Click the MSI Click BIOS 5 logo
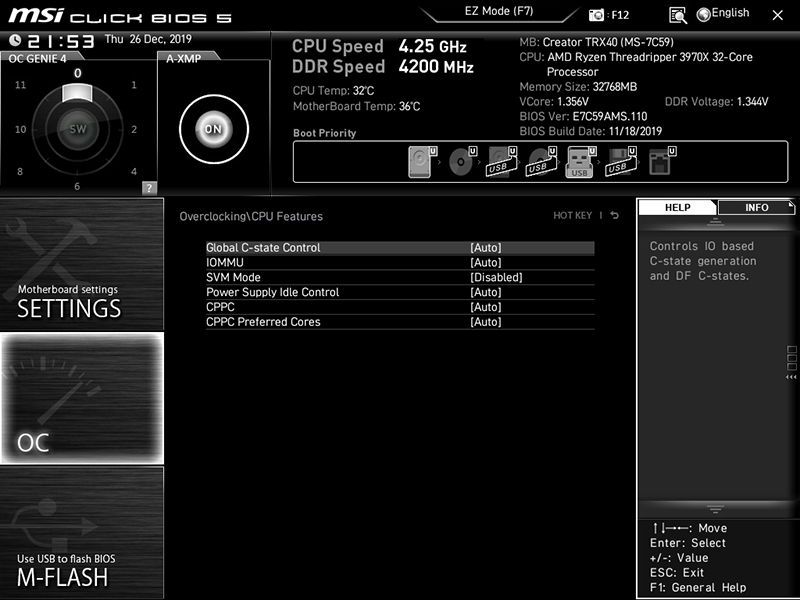 [120, 16]
